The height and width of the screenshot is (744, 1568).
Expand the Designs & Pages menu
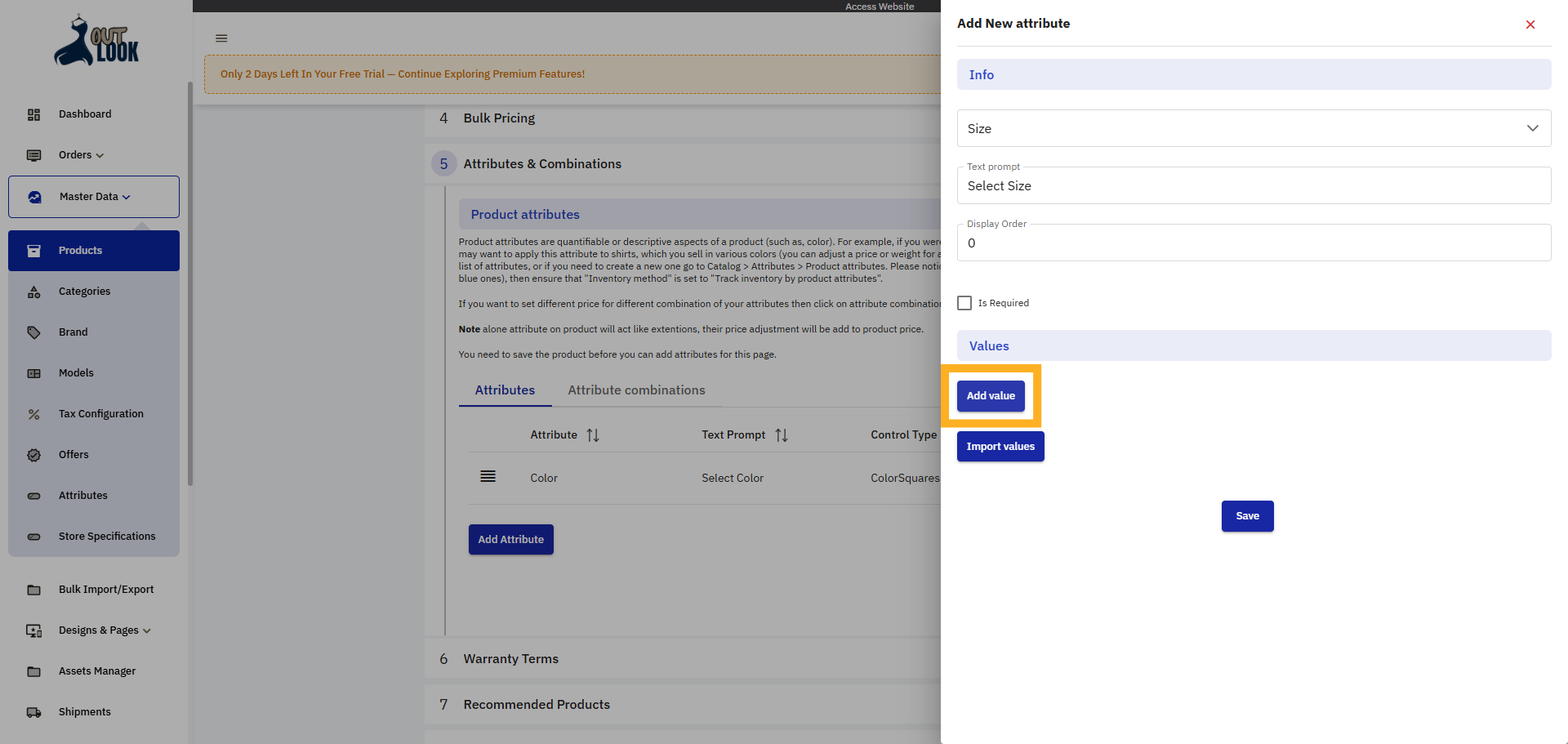coord(105,630)
